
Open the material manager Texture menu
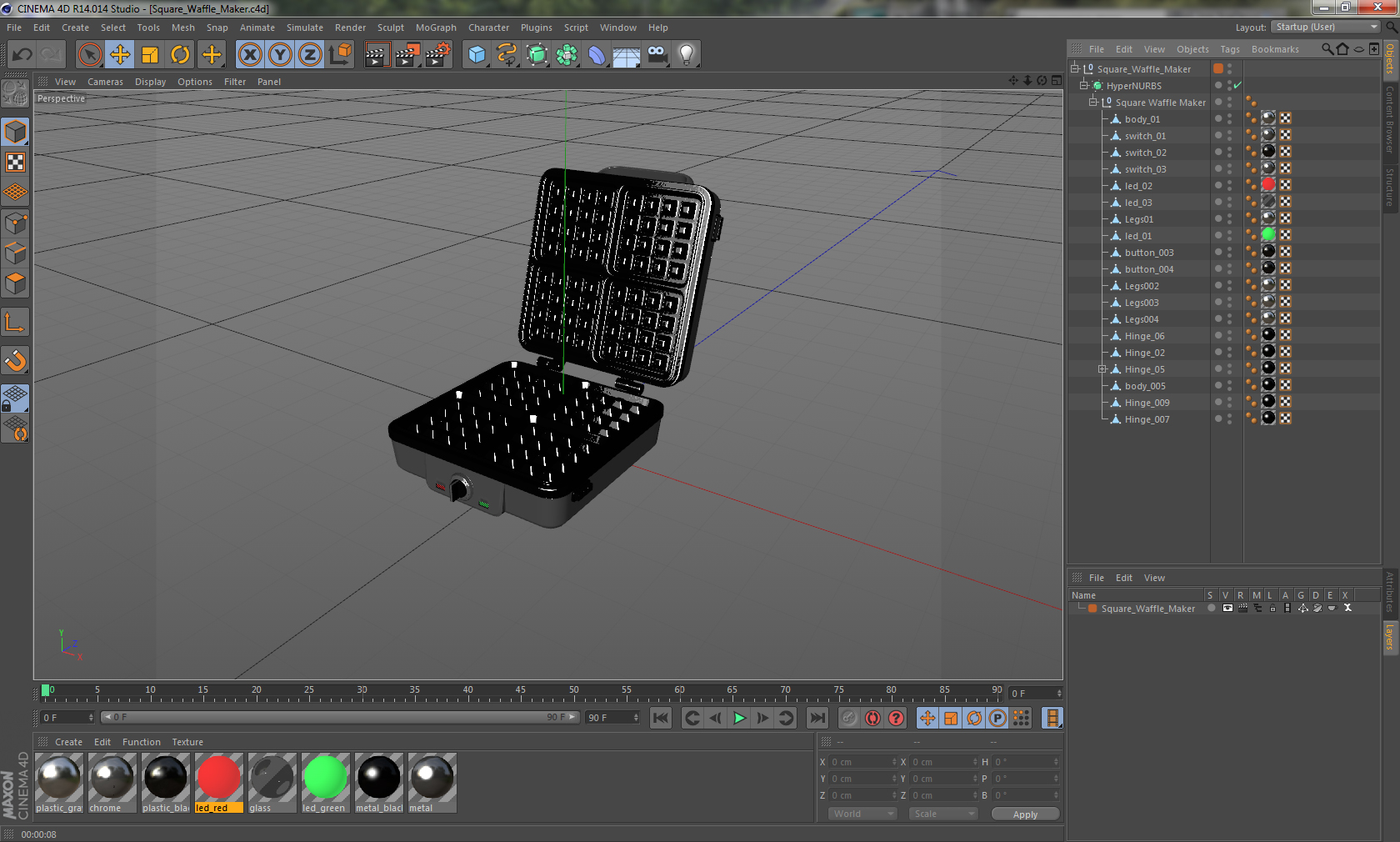click(x=187, y=742)
